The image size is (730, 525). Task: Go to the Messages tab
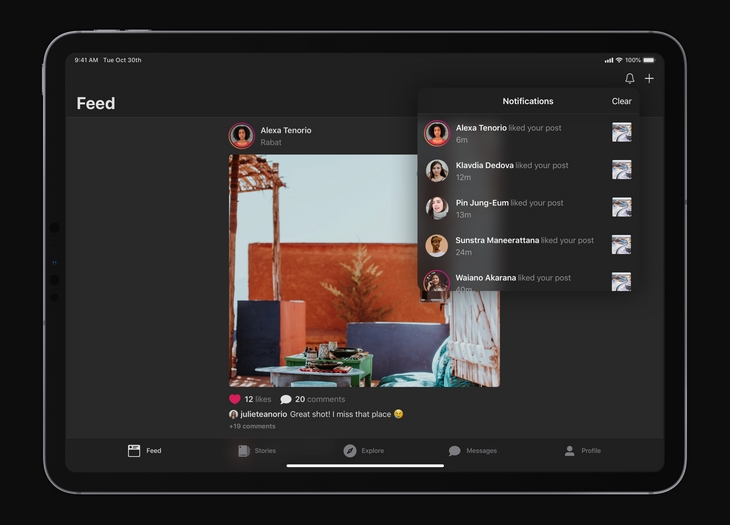473,451
